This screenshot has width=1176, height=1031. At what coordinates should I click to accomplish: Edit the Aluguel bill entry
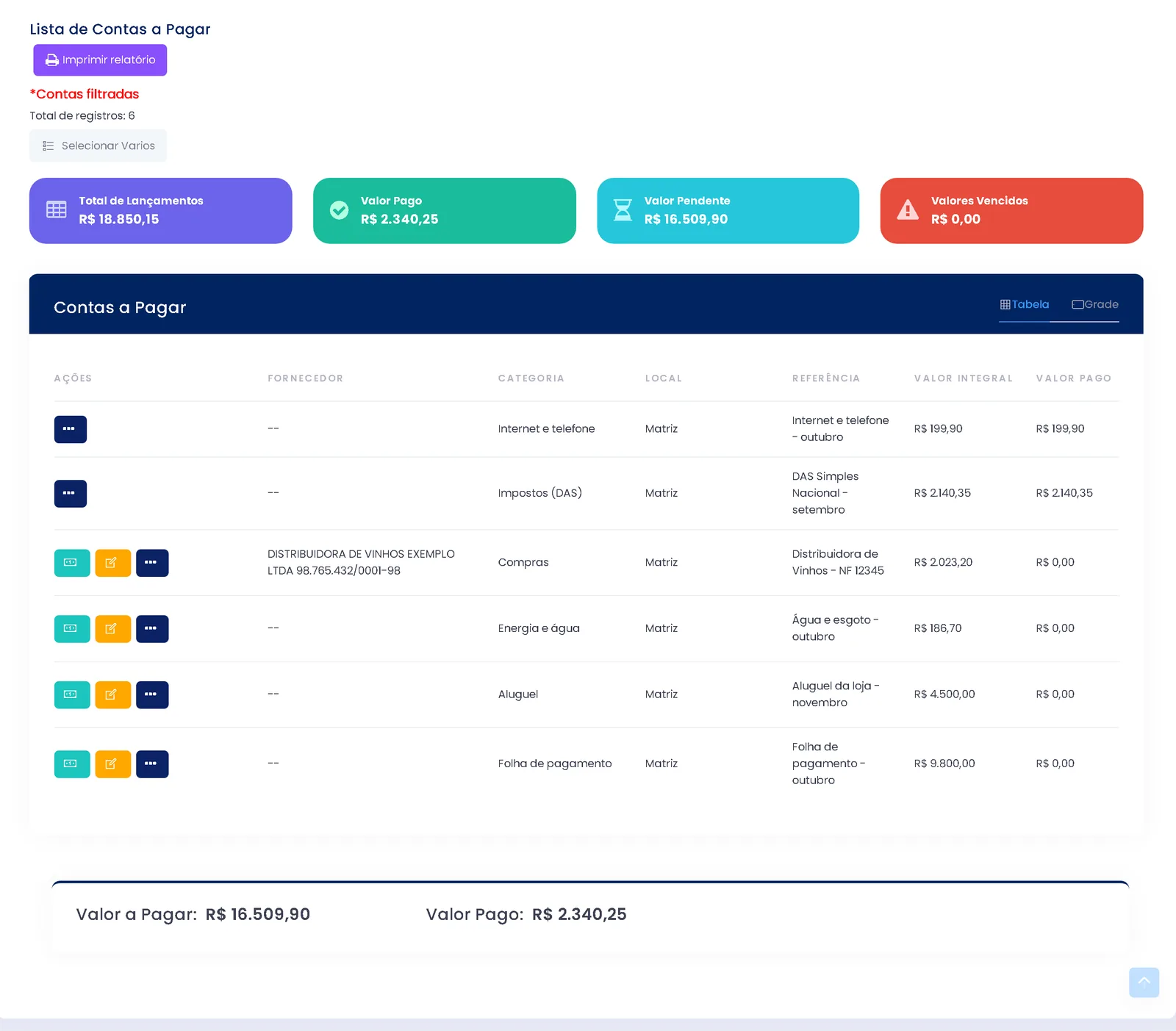(113, 695)
